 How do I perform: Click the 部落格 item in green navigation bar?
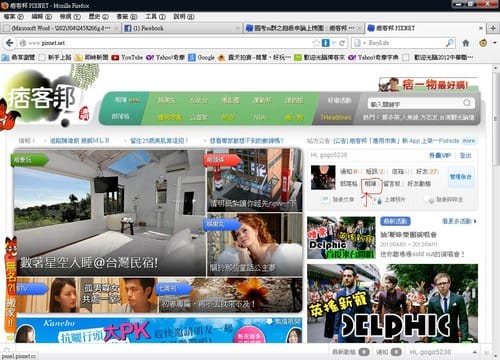(121, 116)
